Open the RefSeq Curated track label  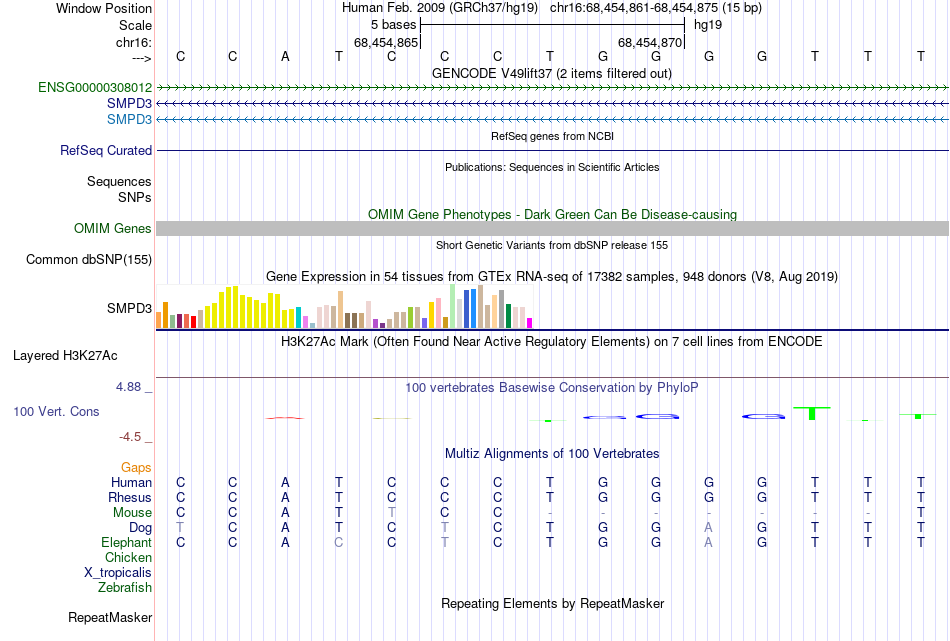click(x=106, y=150)
